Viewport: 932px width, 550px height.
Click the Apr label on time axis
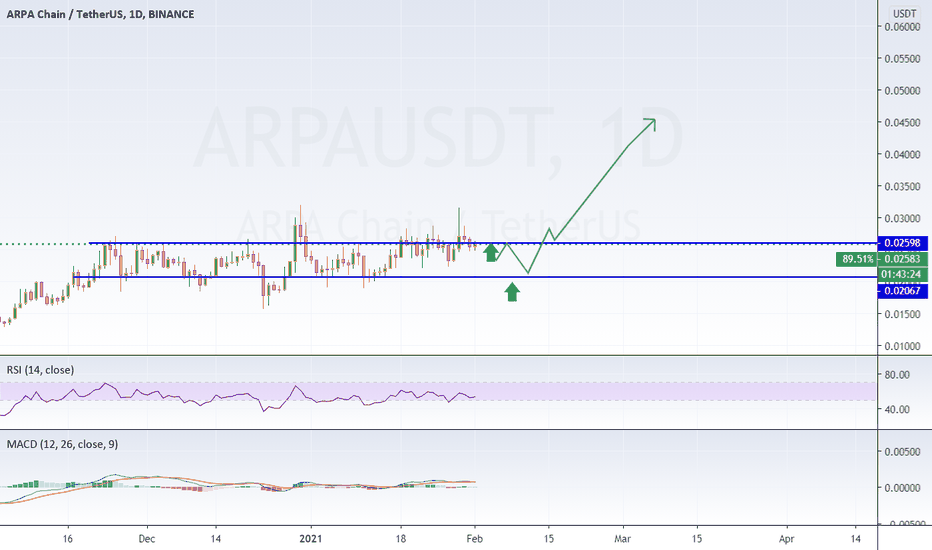point(786,539)
